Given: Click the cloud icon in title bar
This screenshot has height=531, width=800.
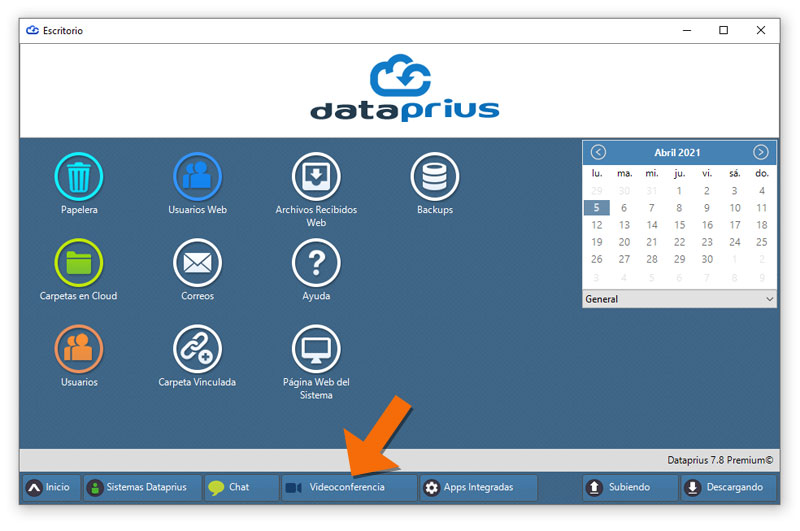Looking at the screenshot, I should coord(32,31).
